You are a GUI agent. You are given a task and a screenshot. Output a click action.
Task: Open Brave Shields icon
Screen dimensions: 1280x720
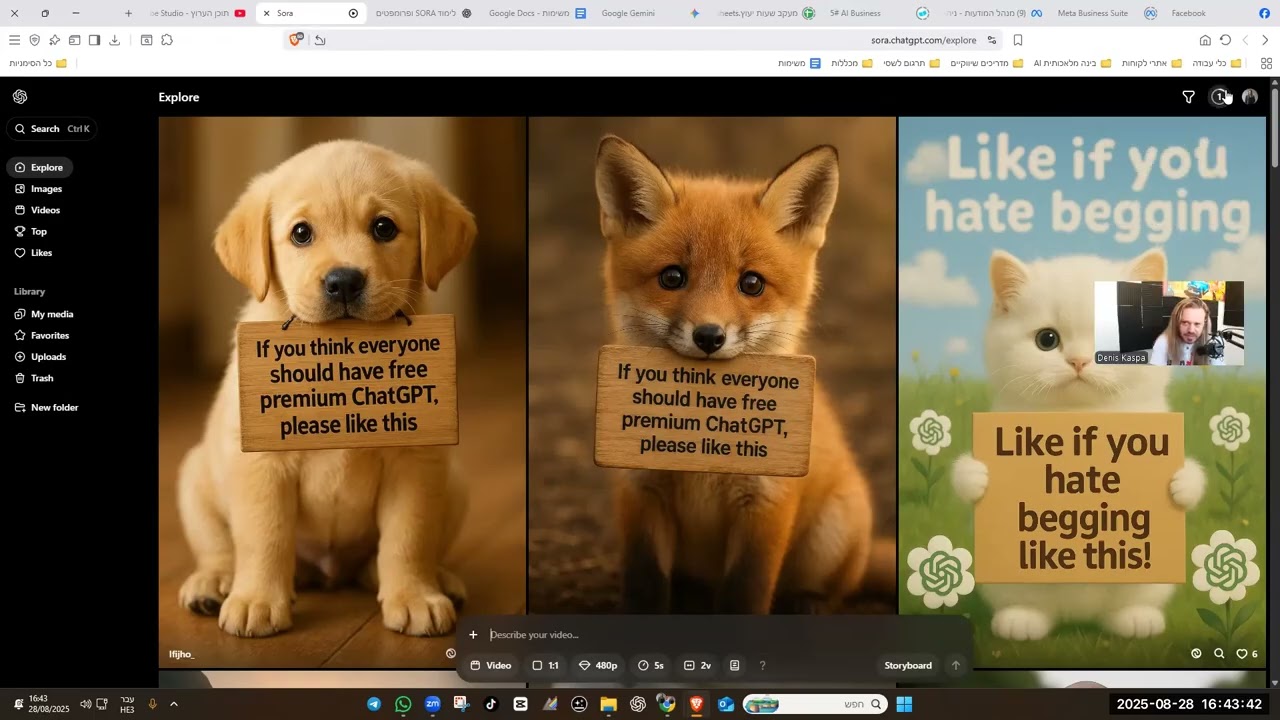295,40
